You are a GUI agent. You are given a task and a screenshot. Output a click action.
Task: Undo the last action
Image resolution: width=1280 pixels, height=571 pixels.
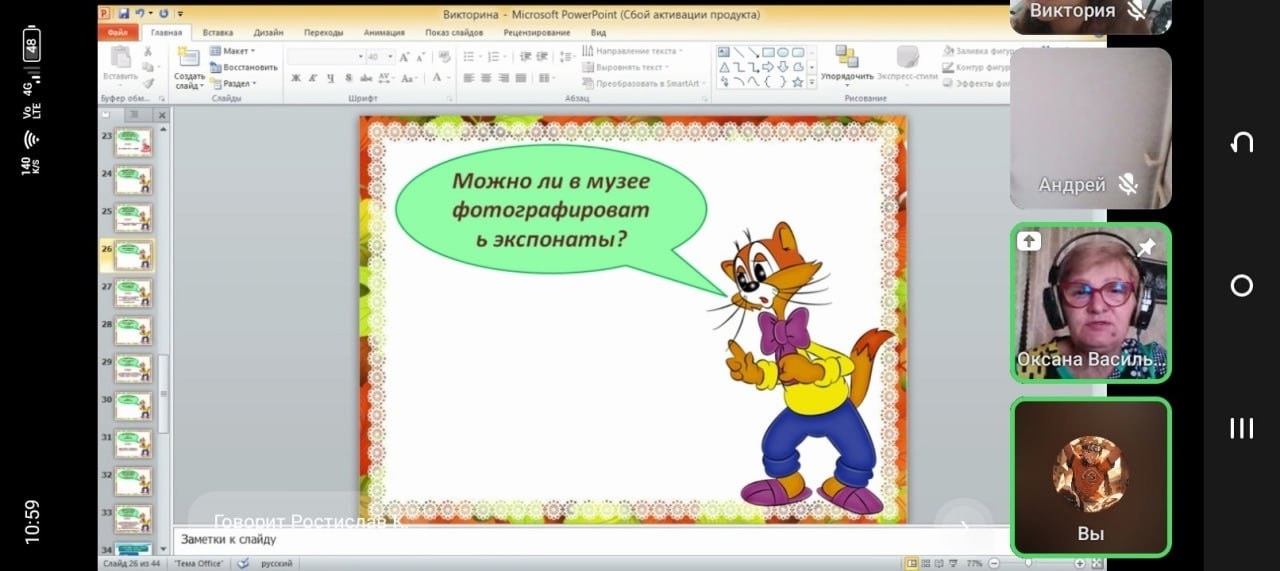[x=139, y=14]
